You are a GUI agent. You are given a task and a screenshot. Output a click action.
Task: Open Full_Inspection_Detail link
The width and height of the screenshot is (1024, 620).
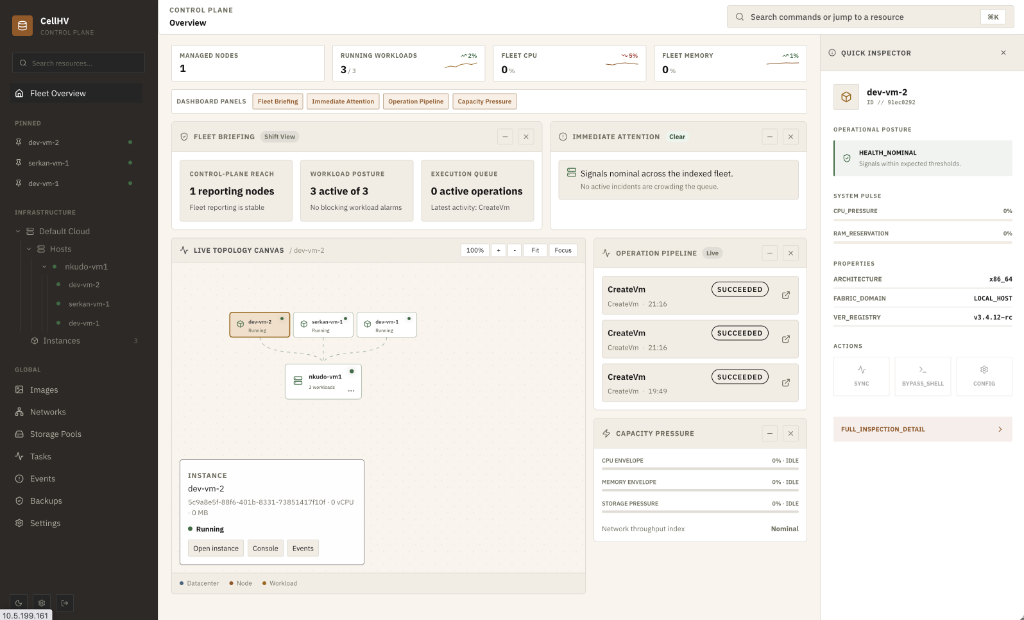922,429
